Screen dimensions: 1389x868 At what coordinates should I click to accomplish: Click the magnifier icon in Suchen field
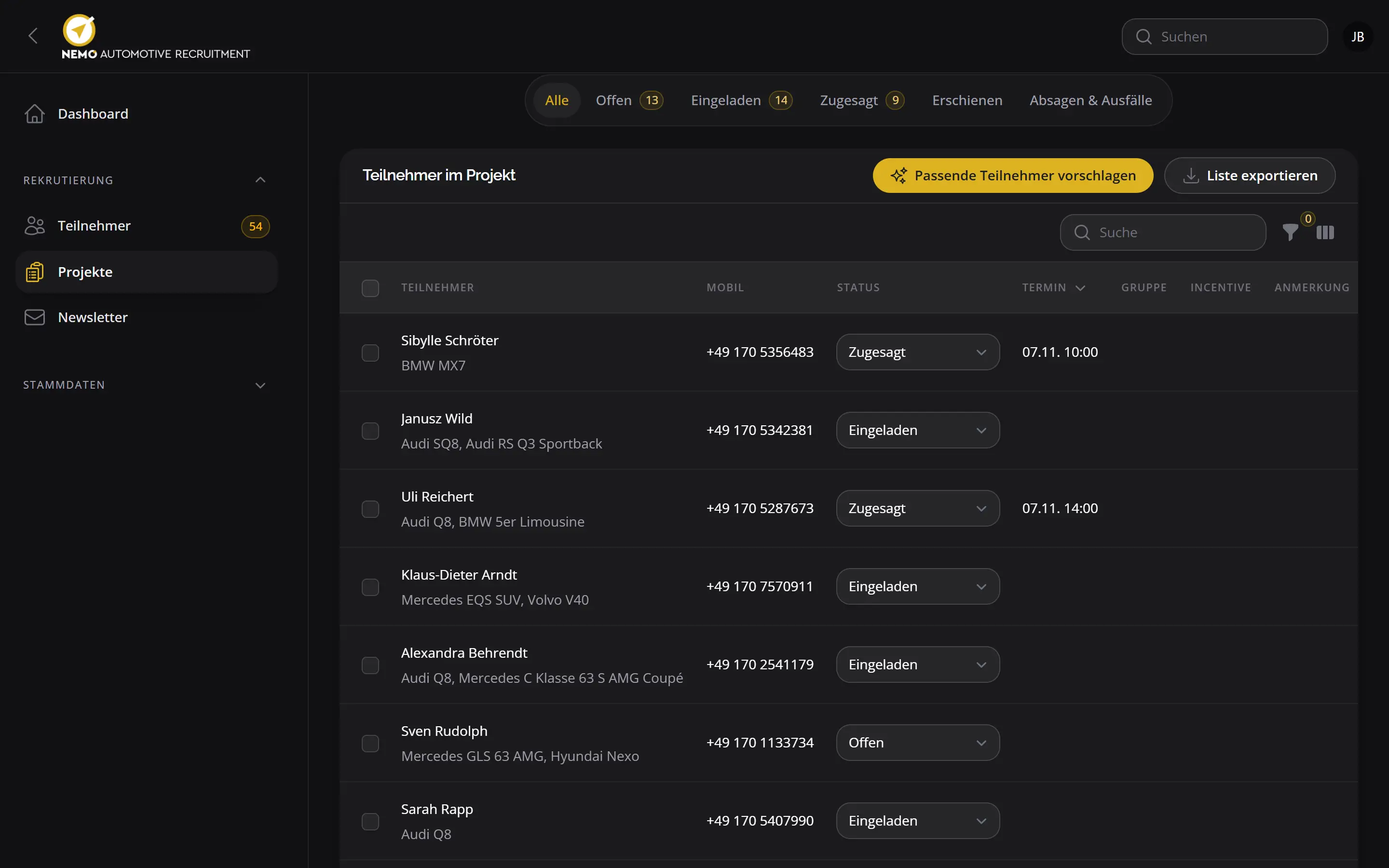coord(1144,37)
